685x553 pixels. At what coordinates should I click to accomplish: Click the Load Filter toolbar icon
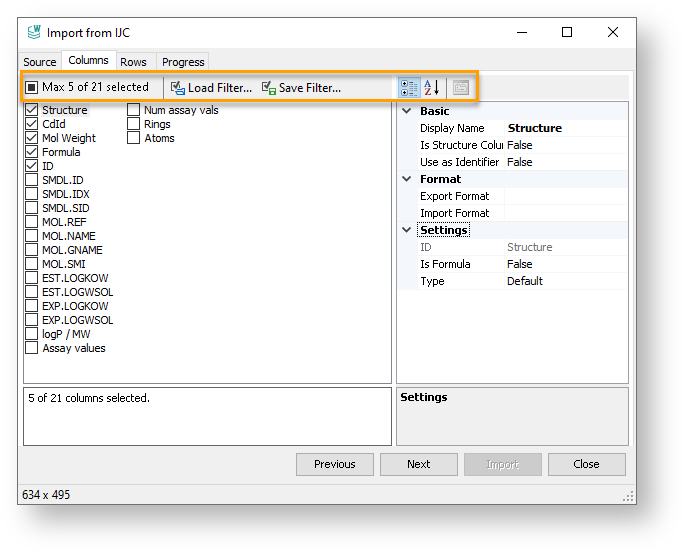[178, 88]
